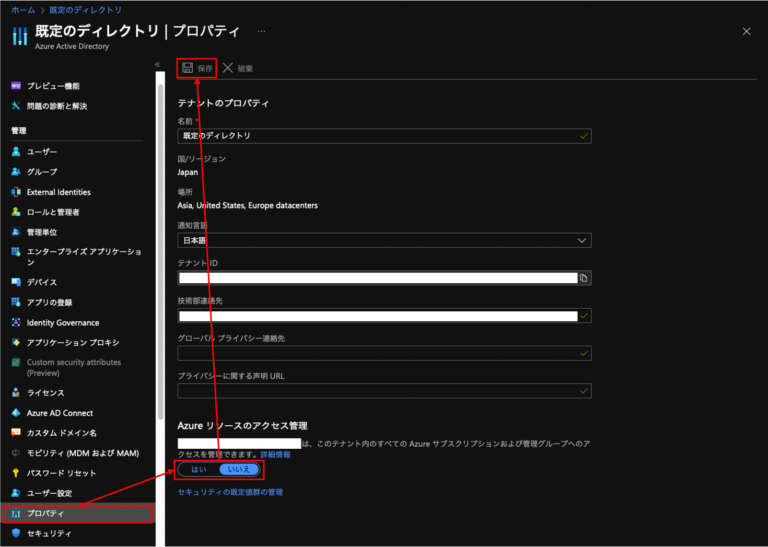The image size is (768, 547).
Task: Open the プロパティ menu item
Action: click(78, 514)
